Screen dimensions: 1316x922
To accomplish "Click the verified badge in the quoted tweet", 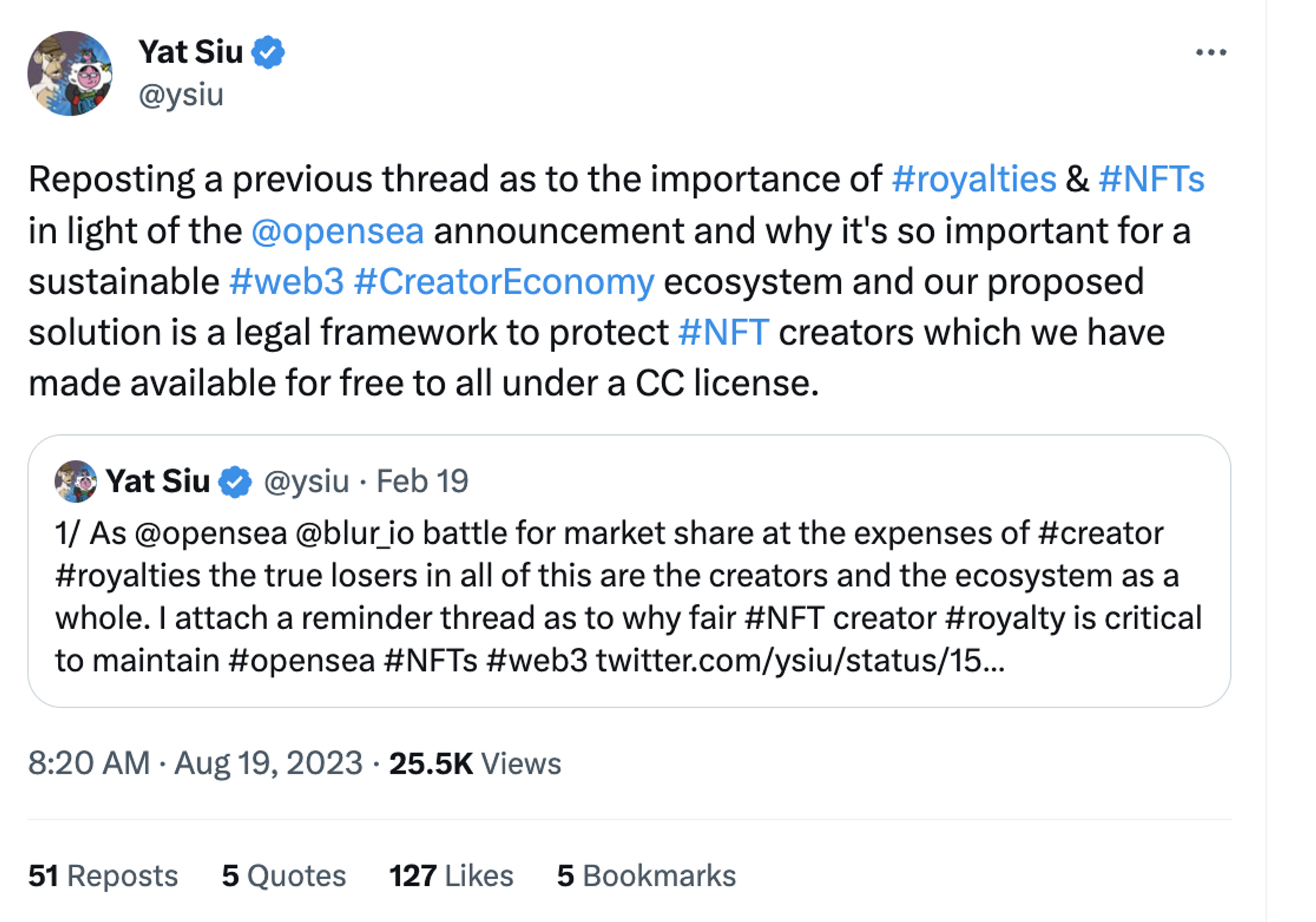I will click(235, 482).
